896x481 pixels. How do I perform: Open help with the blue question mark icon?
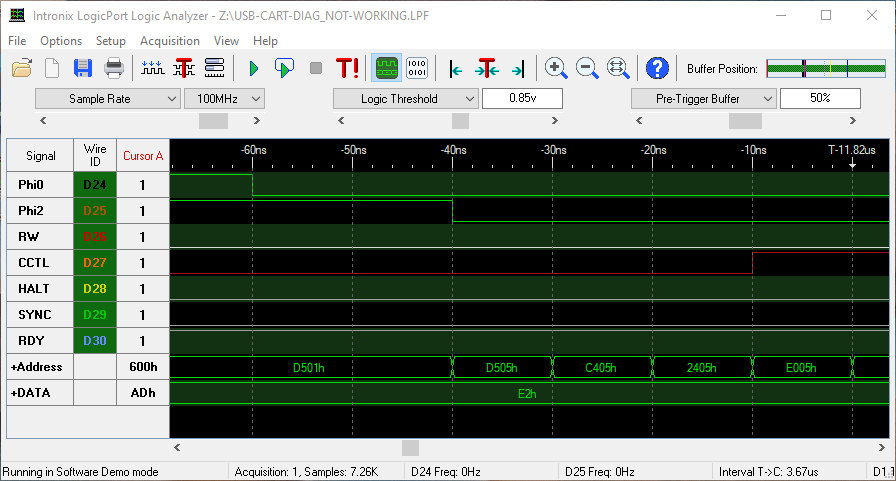coord(657,68)
